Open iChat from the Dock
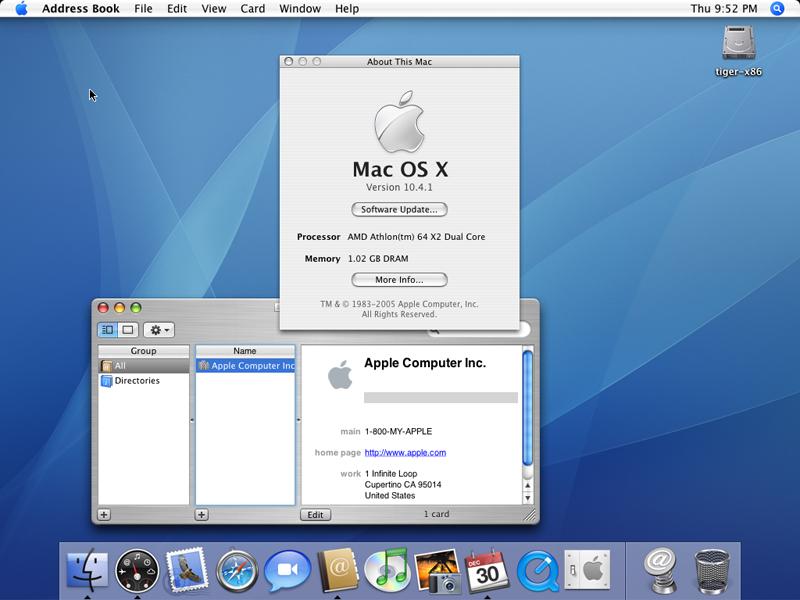The height and width of the screenshot is (600, 800). coord(287,571)
